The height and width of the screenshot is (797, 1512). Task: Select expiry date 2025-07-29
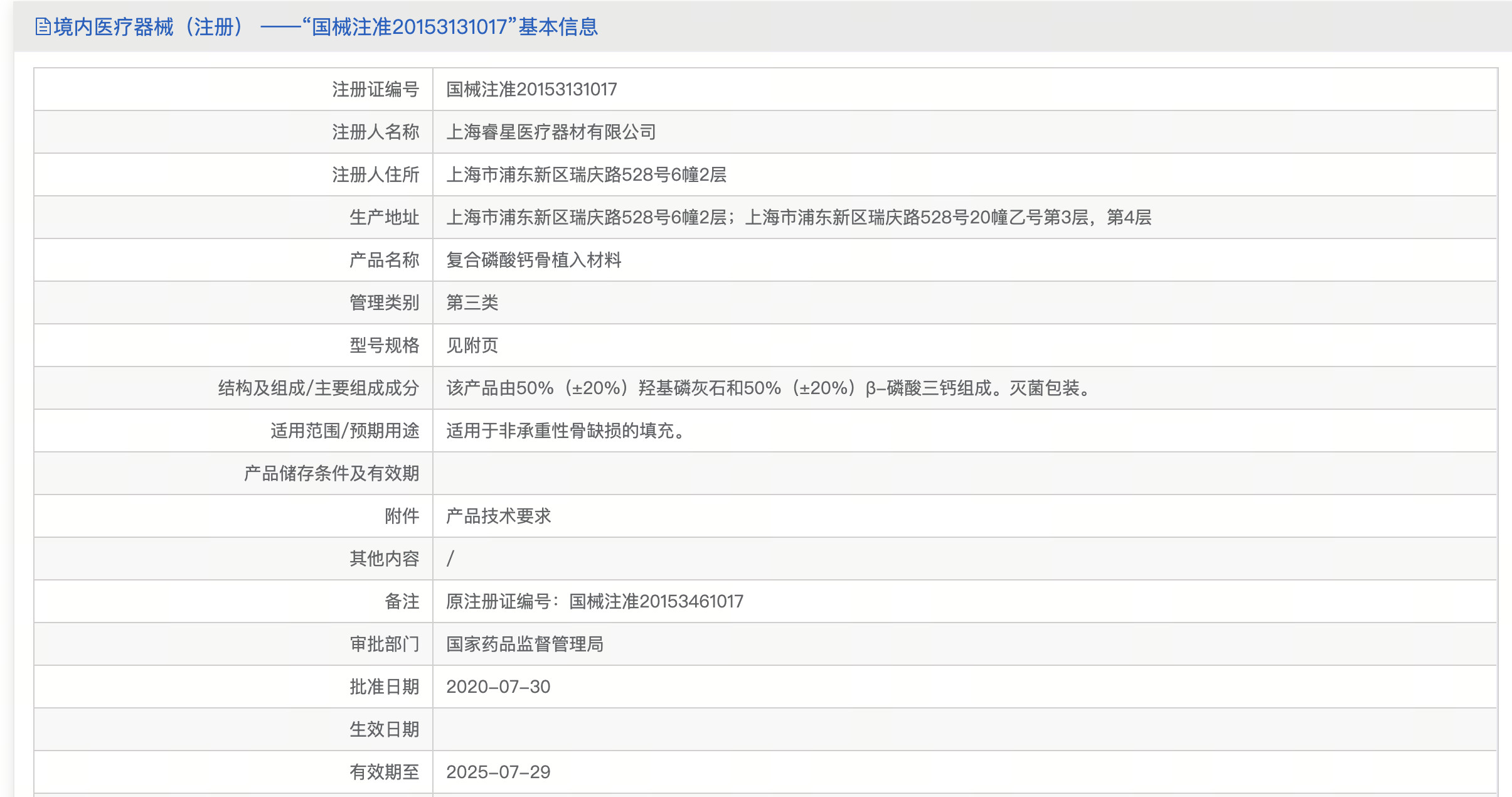click(x=498, y=772)
